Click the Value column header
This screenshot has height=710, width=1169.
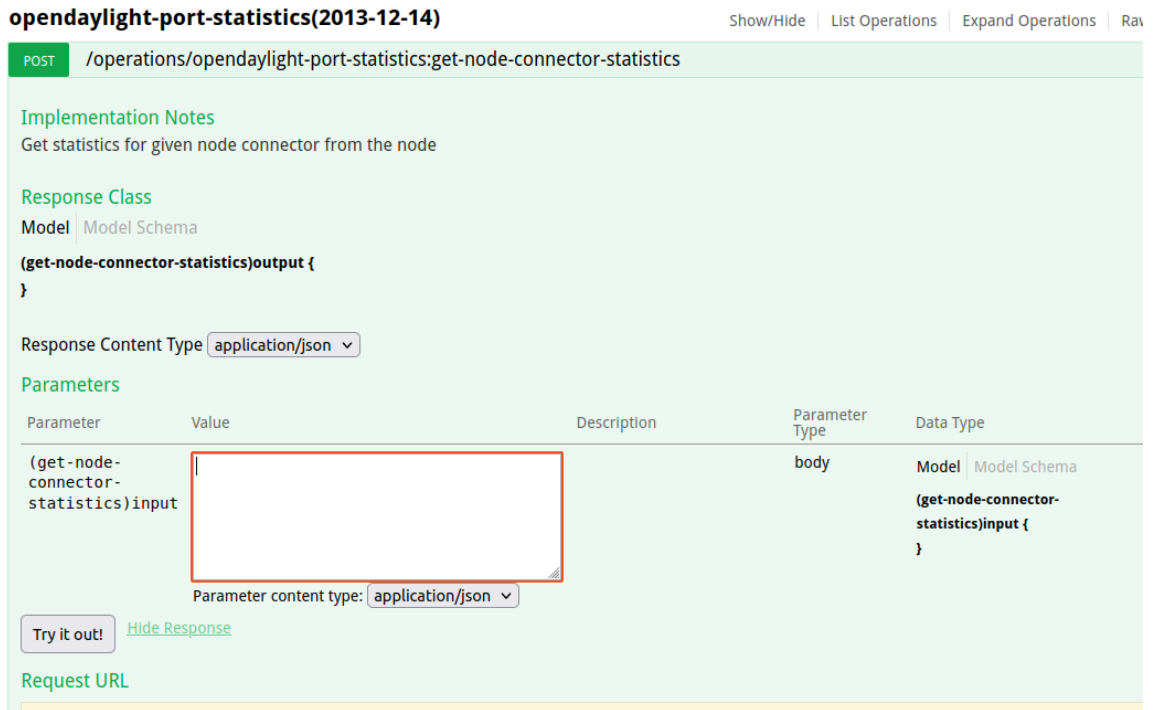point(210,423)
